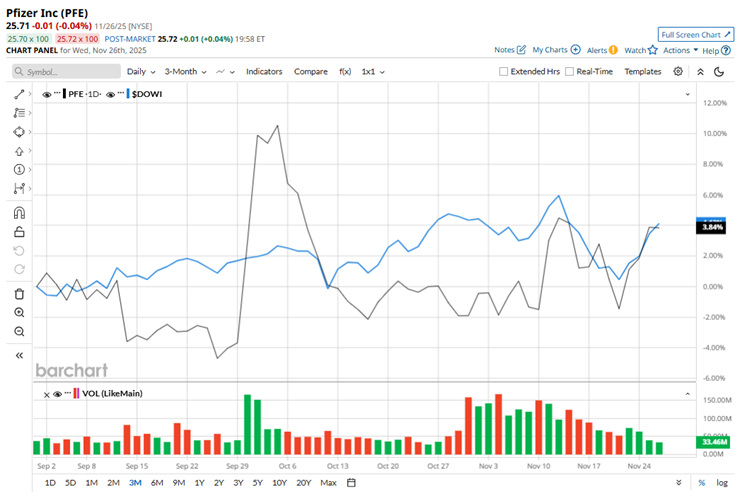Collapse the volume pane chevron
Image resolution: width=752 pixels, height=499 pixels.
pyautogui.click(x=687, y=394)
